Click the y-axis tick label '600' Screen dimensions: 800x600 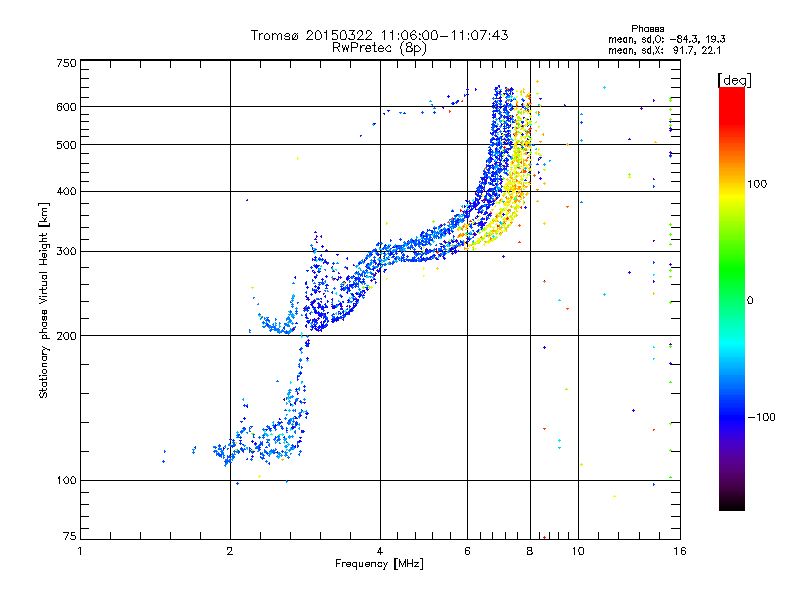66,107
